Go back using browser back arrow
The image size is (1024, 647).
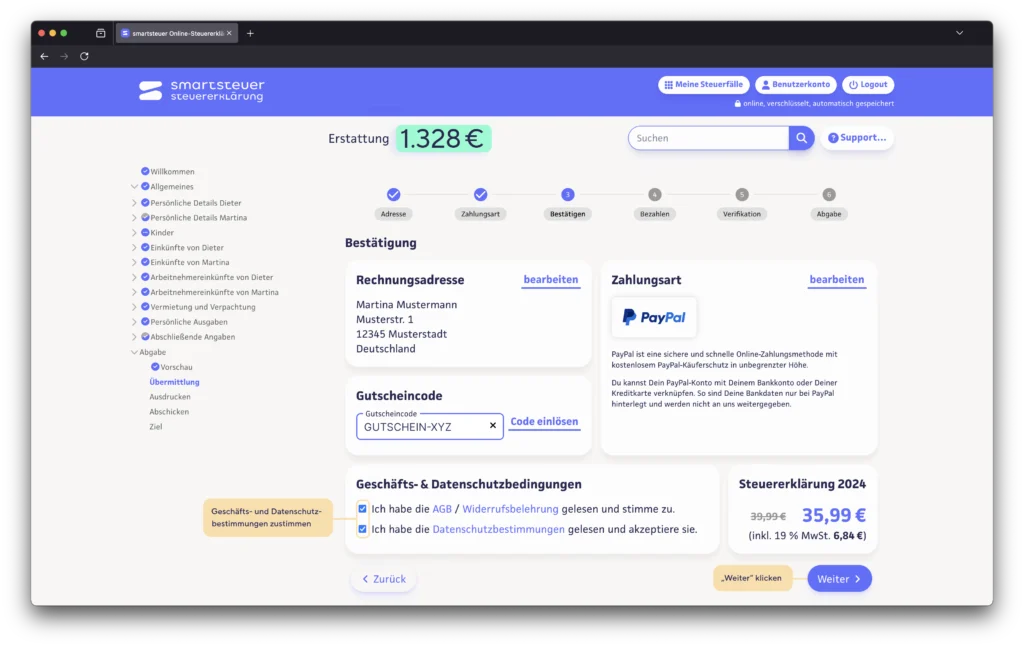(x=44, y=56)
